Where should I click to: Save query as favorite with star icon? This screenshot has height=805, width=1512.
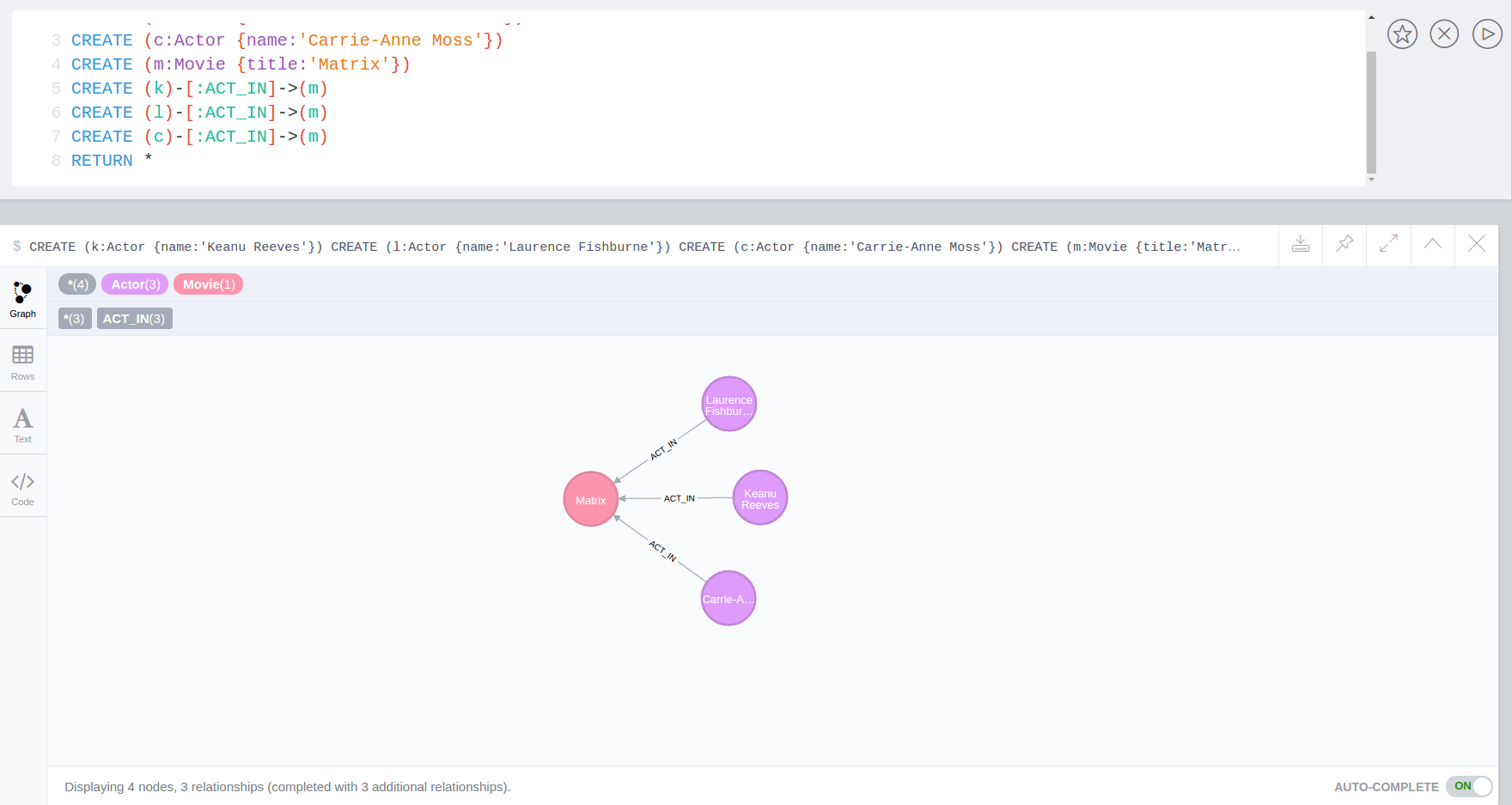tap(1402, 34)
